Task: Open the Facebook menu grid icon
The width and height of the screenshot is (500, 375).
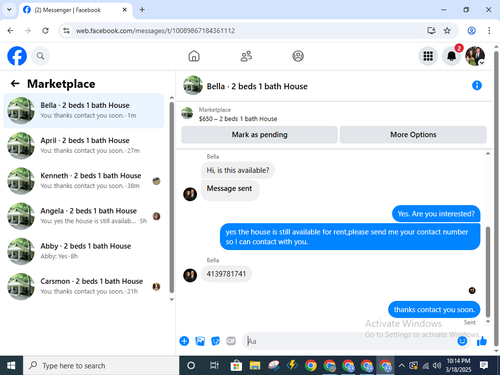Action: point(428,56)
